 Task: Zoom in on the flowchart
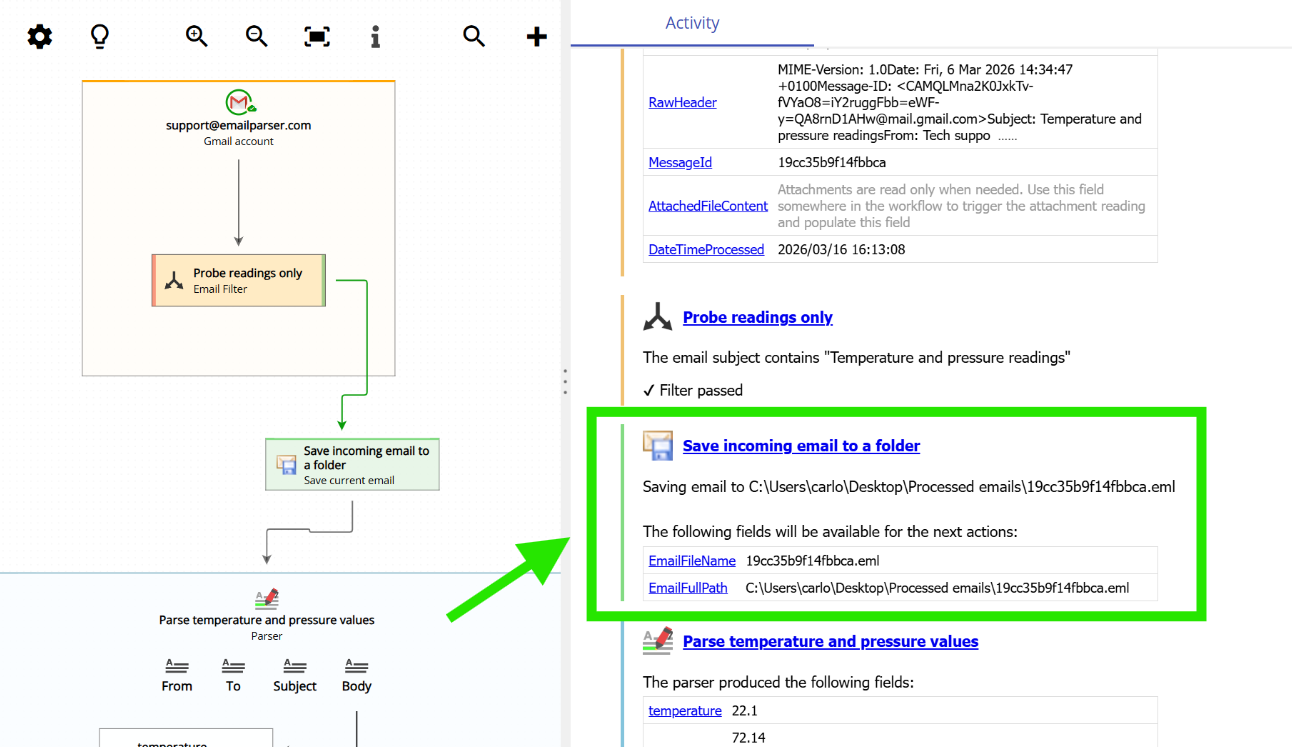pos(196,36)
